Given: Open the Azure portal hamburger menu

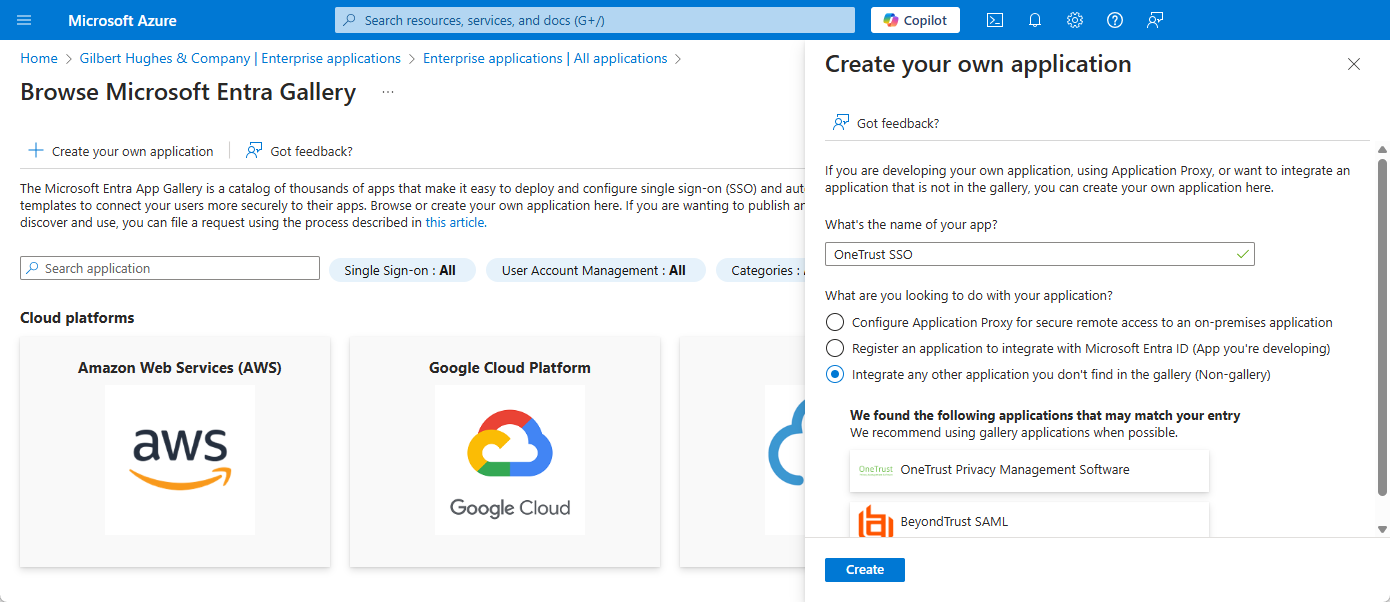Looking at the screenshot, I should (x=25, y=20).
